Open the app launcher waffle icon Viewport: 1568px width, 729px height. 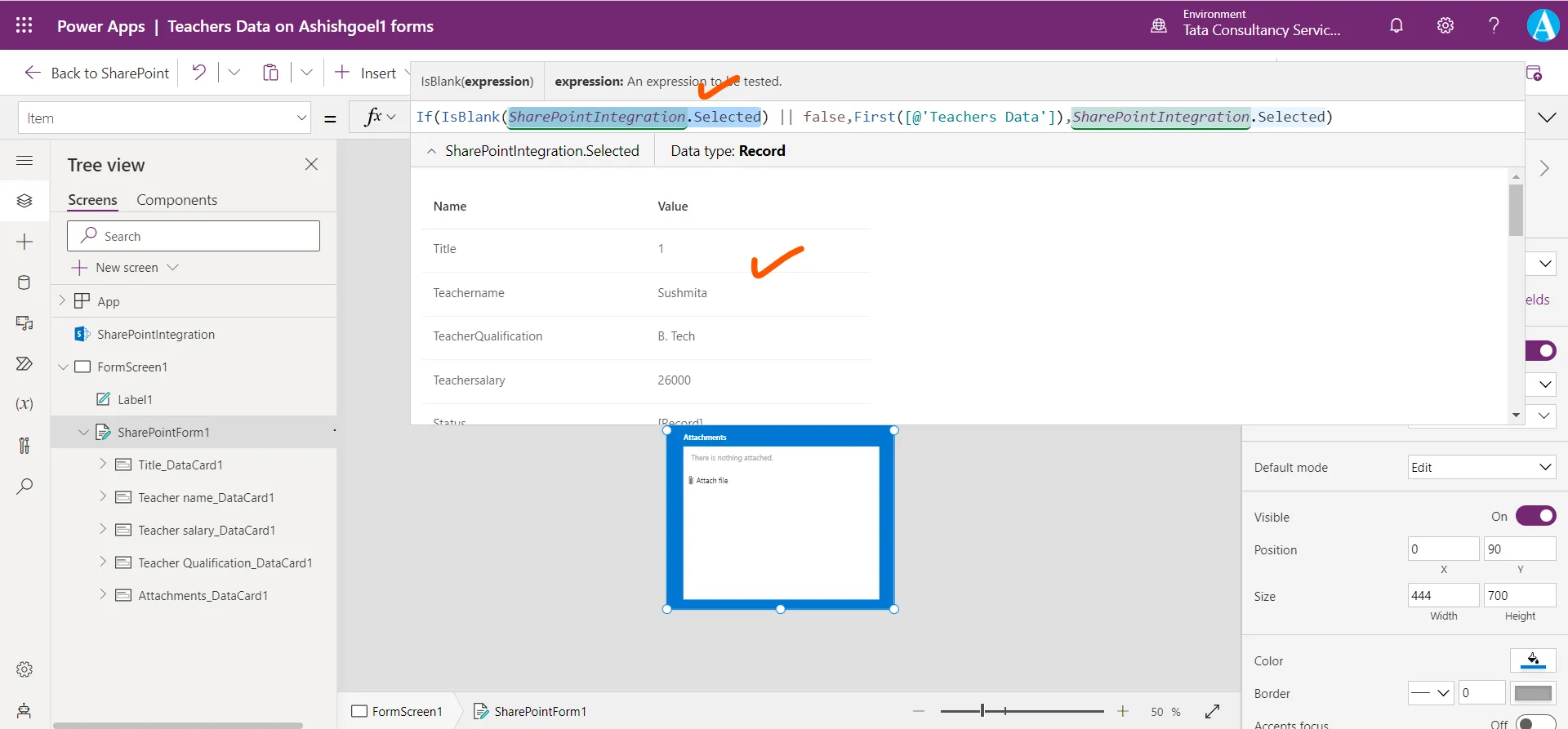pos(24,25)
